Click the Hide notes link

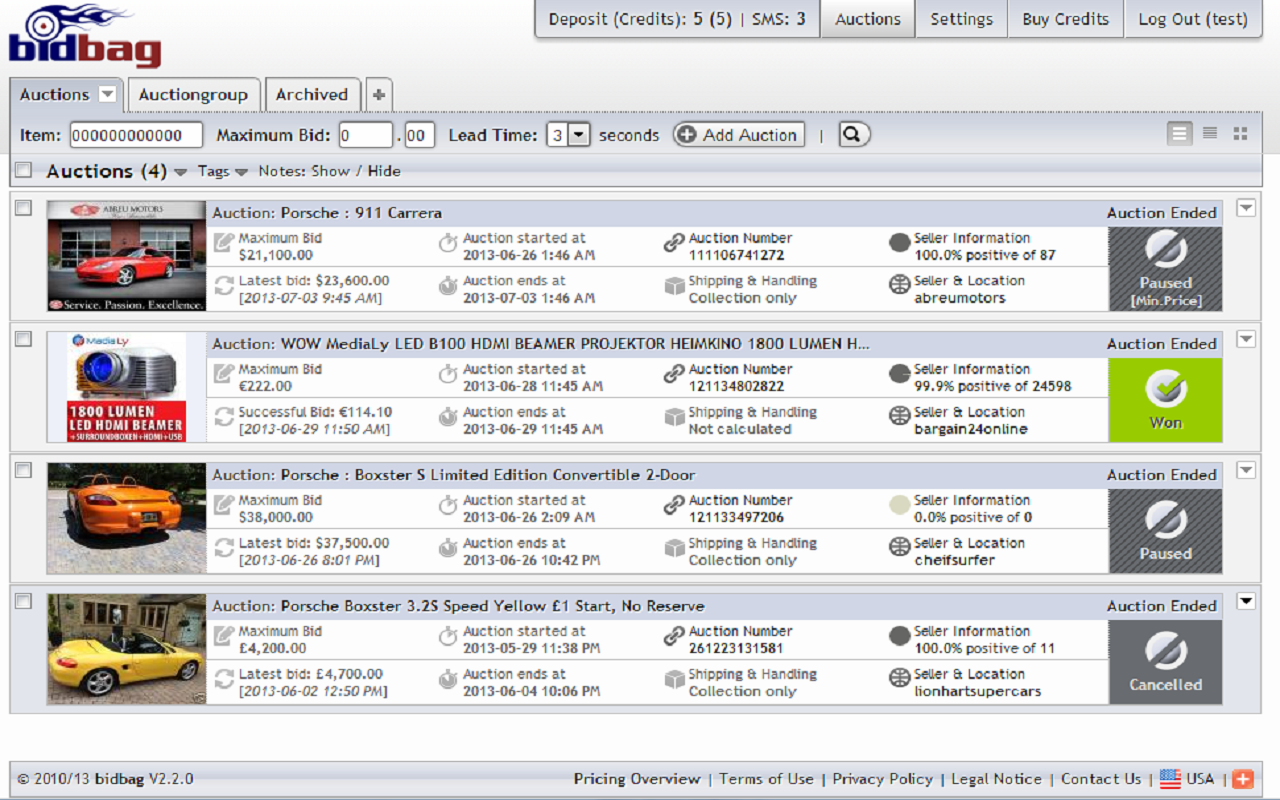click(384, 171)
